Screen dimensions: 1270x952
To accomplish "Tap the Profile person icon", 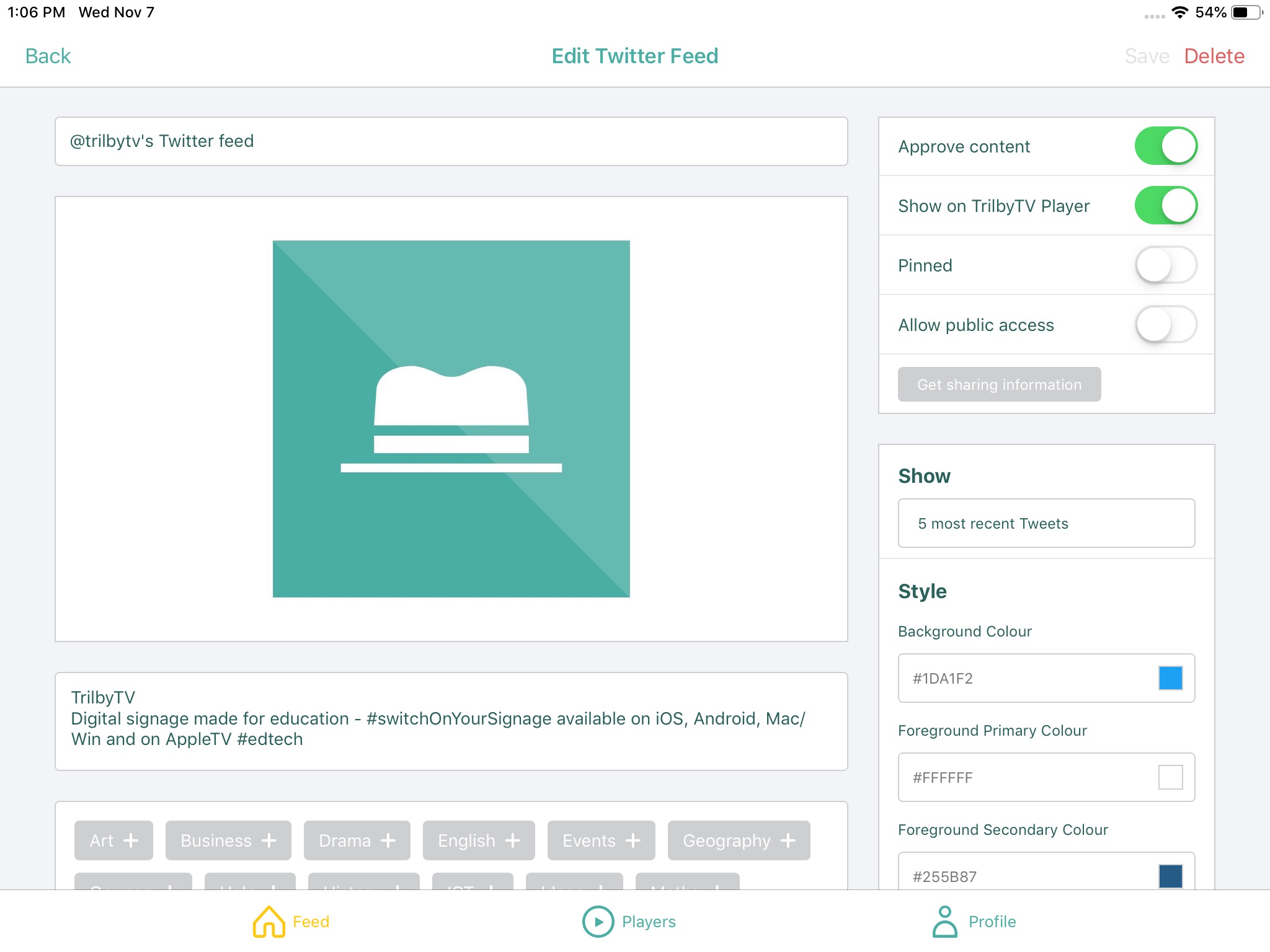I will pos(944,922).
